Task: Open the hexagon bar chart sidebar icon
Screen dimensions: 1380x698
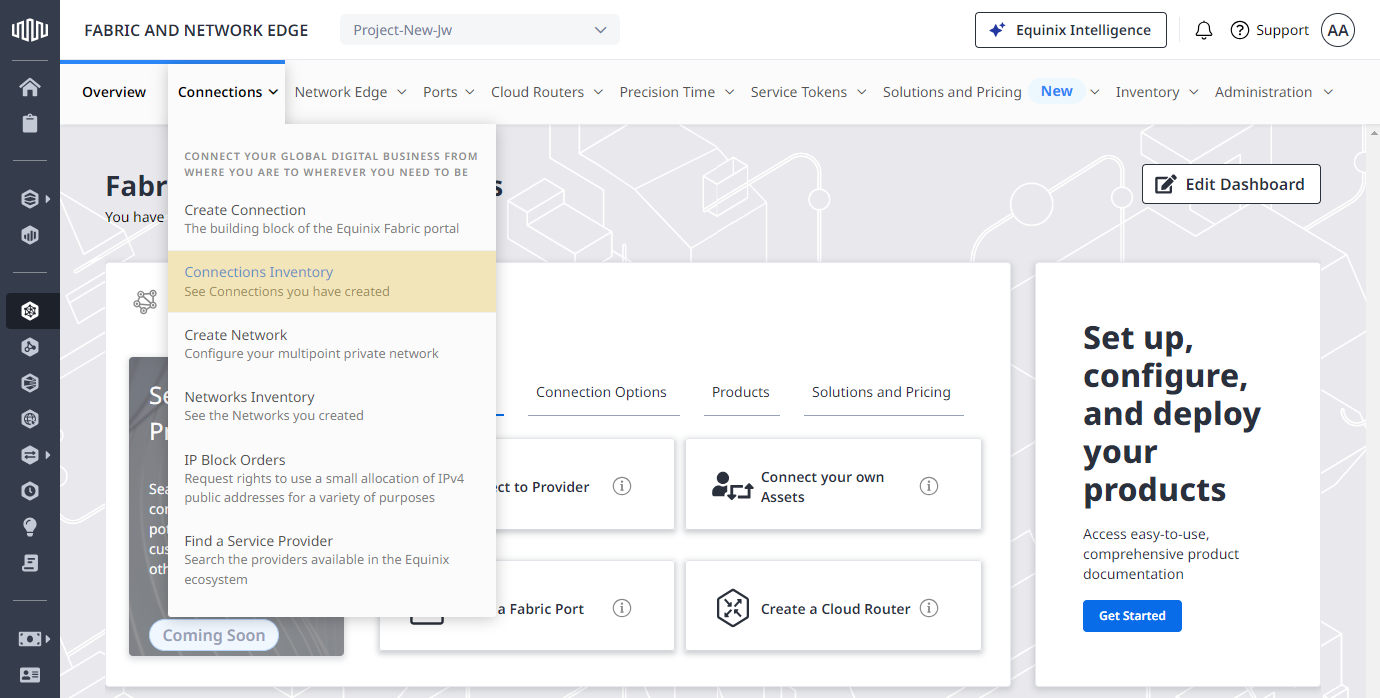Action: 30,236
